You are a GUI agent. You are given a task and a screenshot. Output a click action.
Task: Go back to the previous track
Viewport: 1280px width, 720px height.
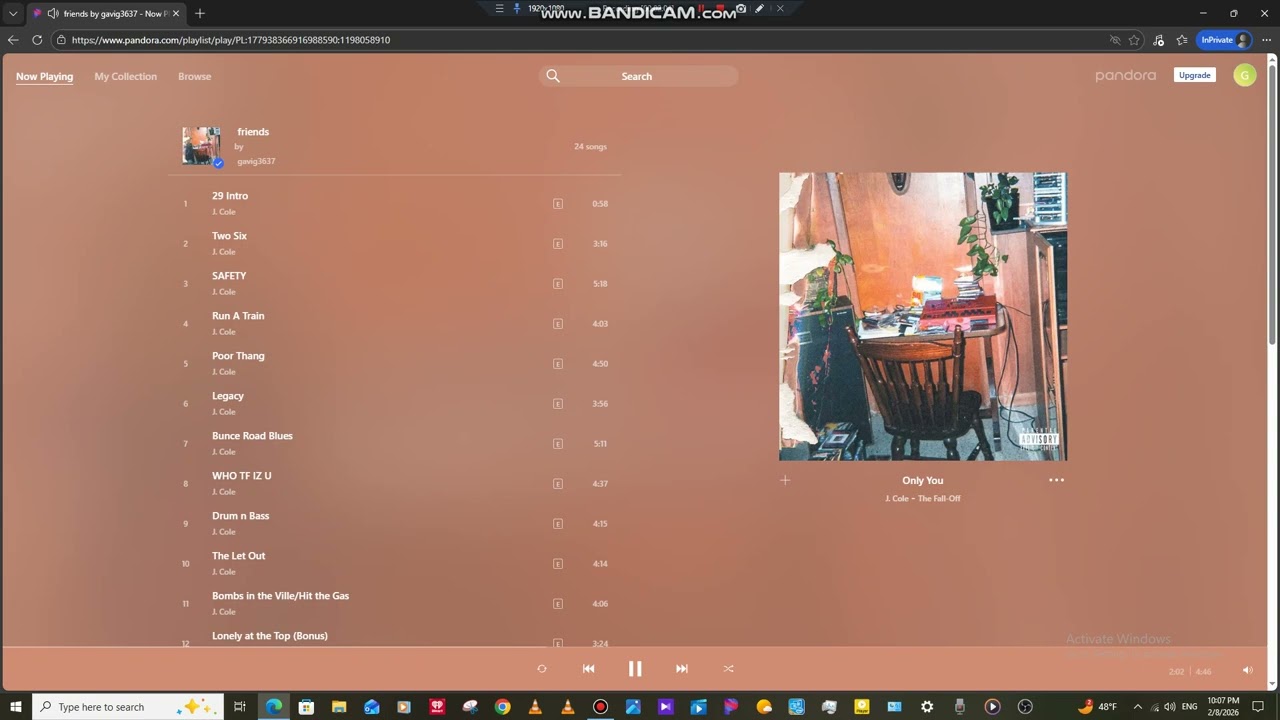[588, 669]
